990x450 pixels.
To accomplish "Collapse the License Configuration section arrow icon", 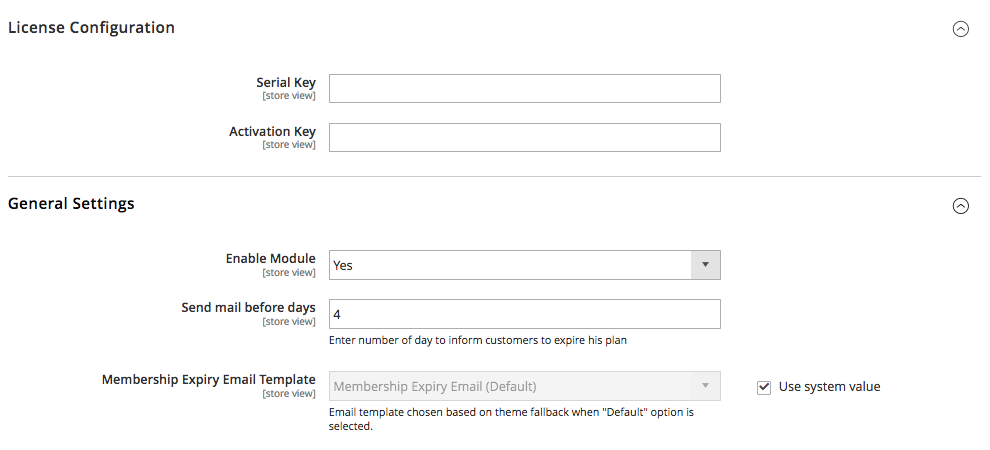I will point(960,29).
